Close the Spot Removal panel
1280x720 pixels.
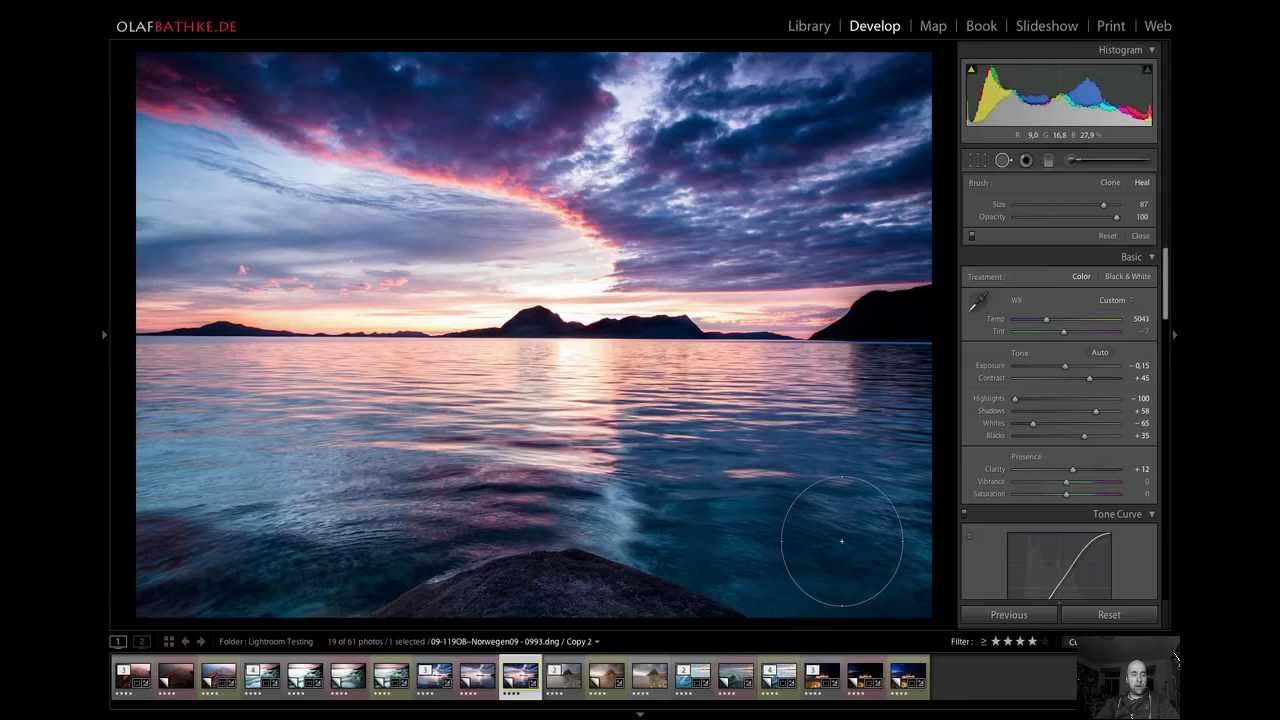pyautogui.click(x=1140, y=236)
